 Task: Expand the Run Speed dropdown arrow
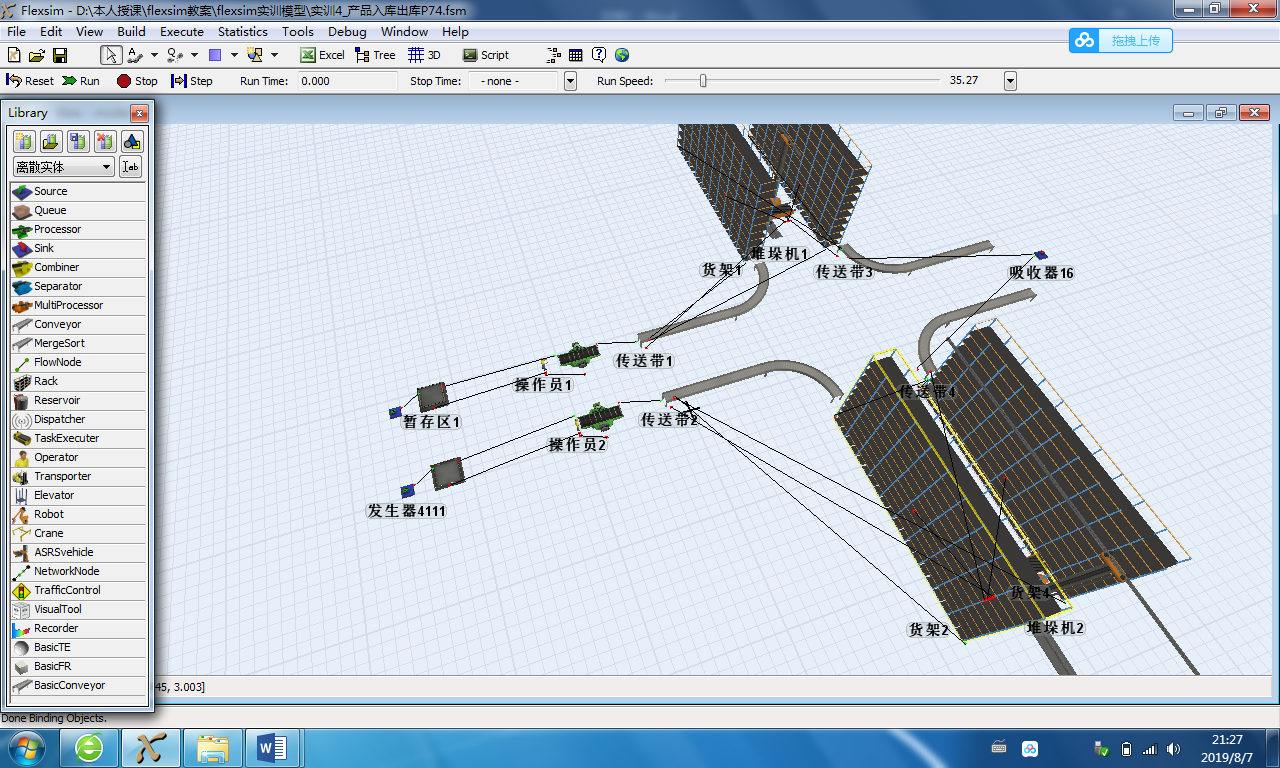pyautogui.click(x=1010, y=81)
